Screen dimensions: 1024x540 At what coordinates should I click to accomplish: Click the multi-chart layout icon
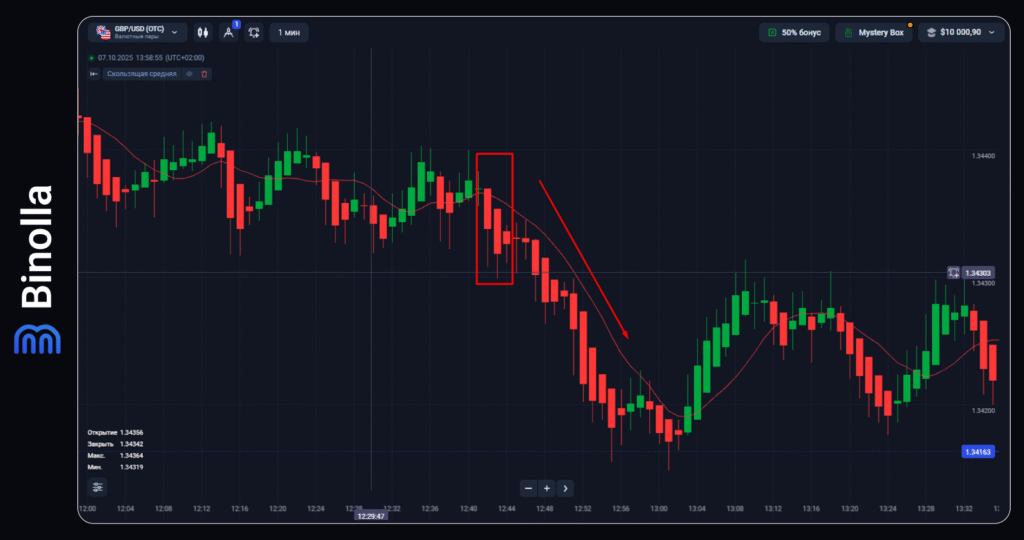(254, 32)
